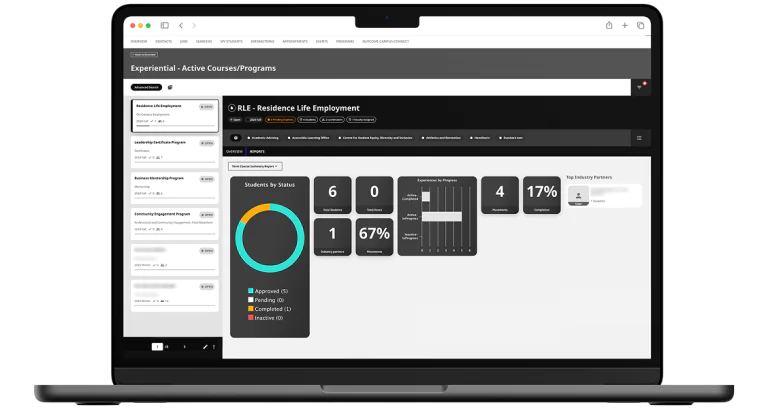
Task: Click the red Inactive (0) legend swatch
Action: [x=251, y=318]
